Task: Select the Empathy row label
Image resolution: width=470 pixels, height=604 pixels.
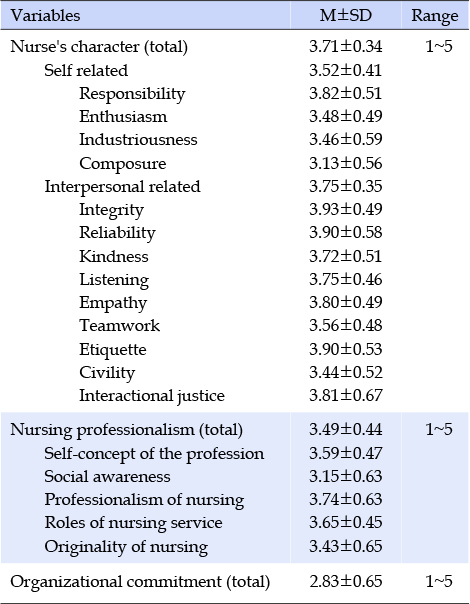Action: pos(113,304)
